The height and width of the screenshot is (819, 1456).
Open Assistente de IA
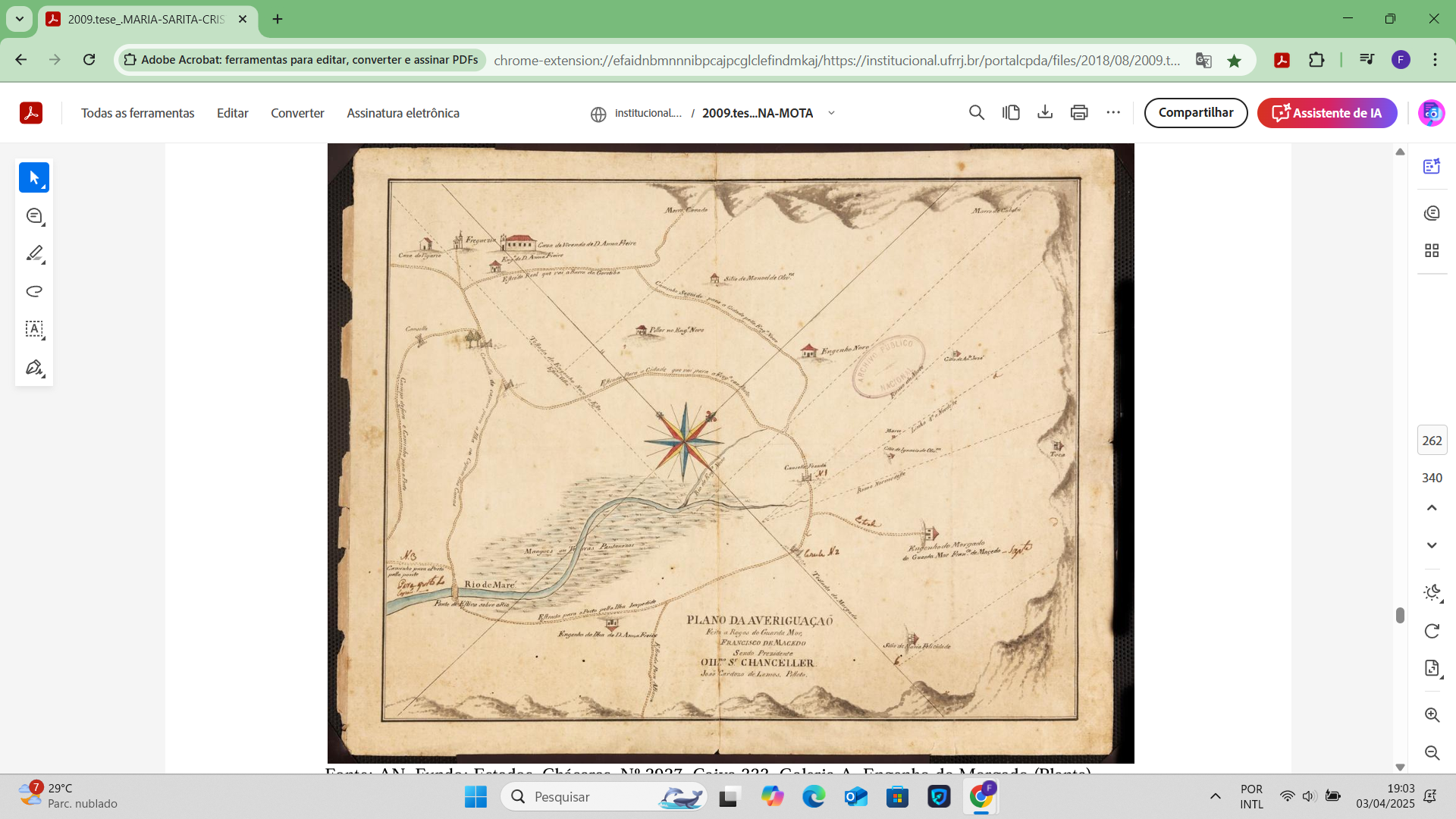[x=1326, y=113]
